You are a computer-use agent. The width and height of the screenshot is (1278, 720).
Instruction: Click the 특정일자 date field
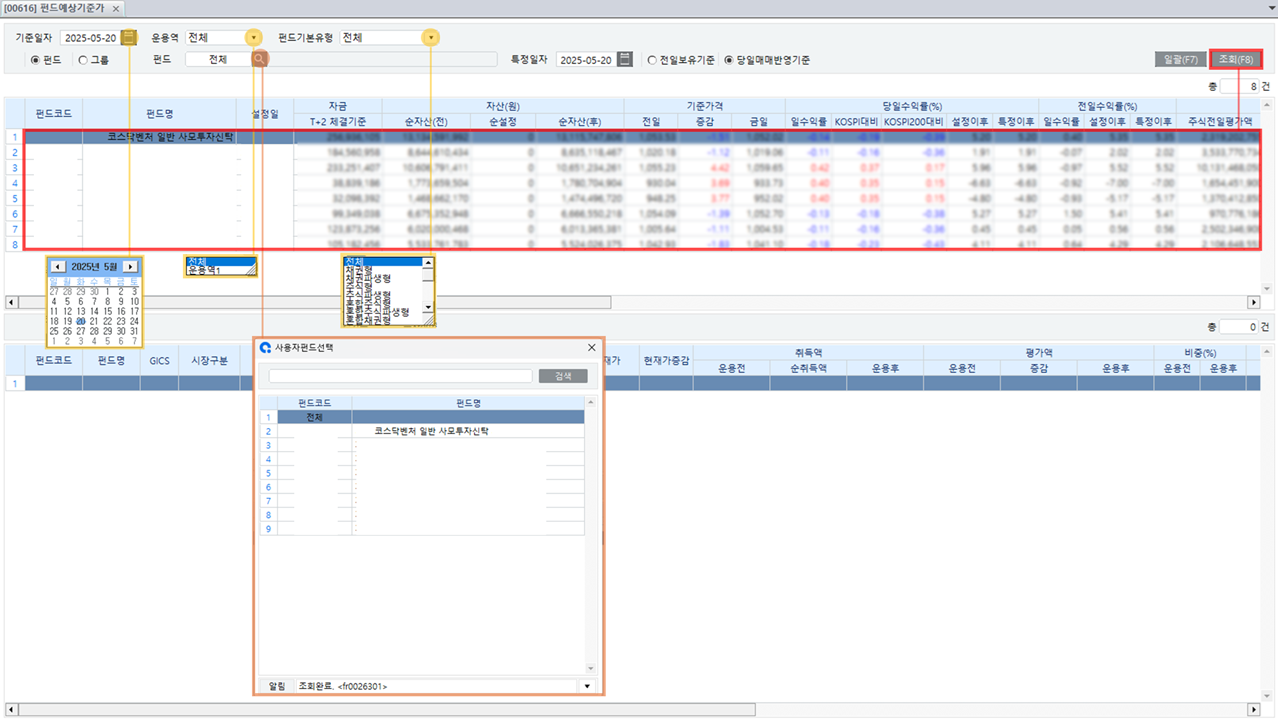coord(586,60)
